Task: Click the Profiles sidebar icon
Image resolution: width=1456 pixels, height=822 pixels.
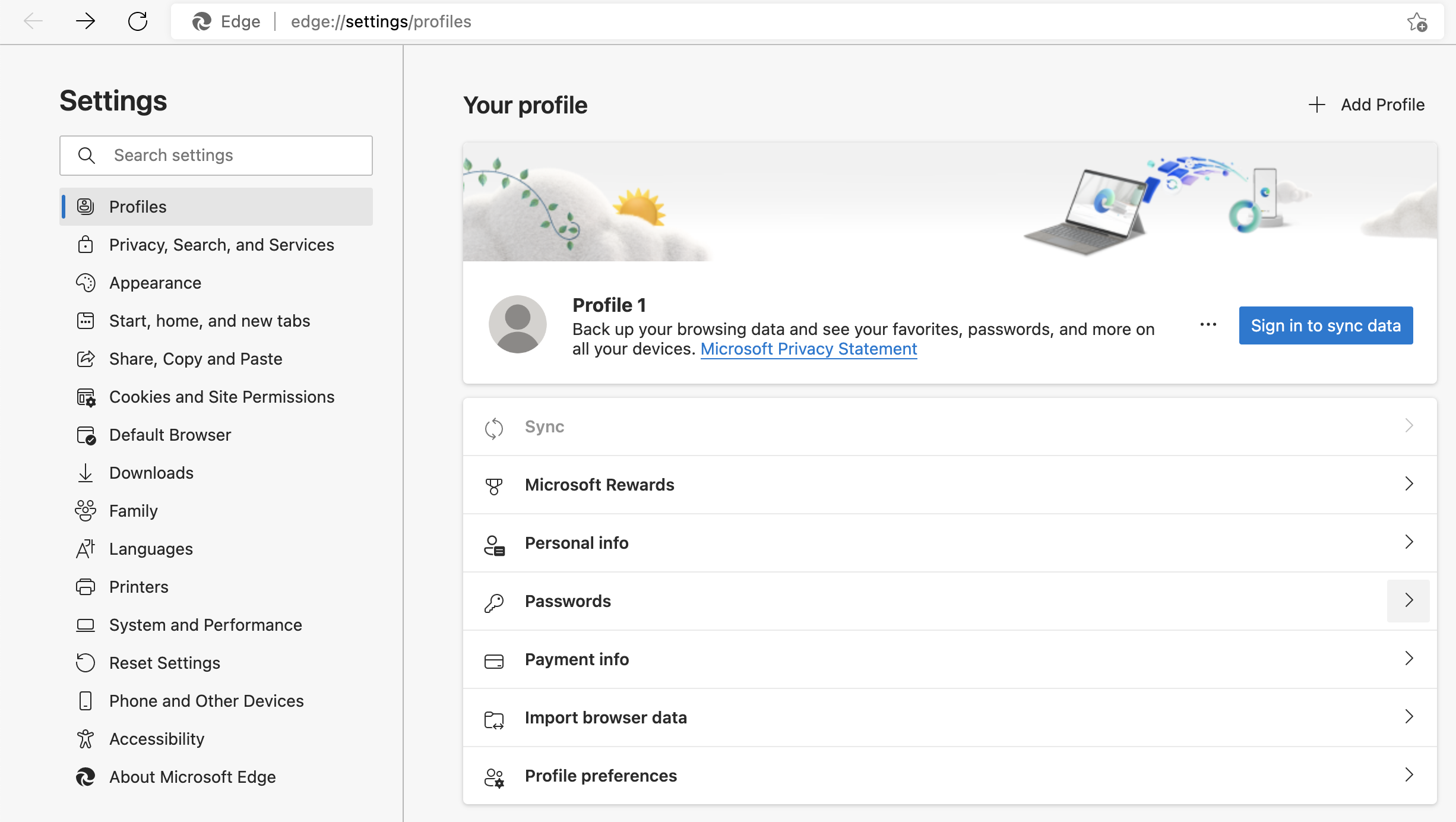Action: click(86, 207)
